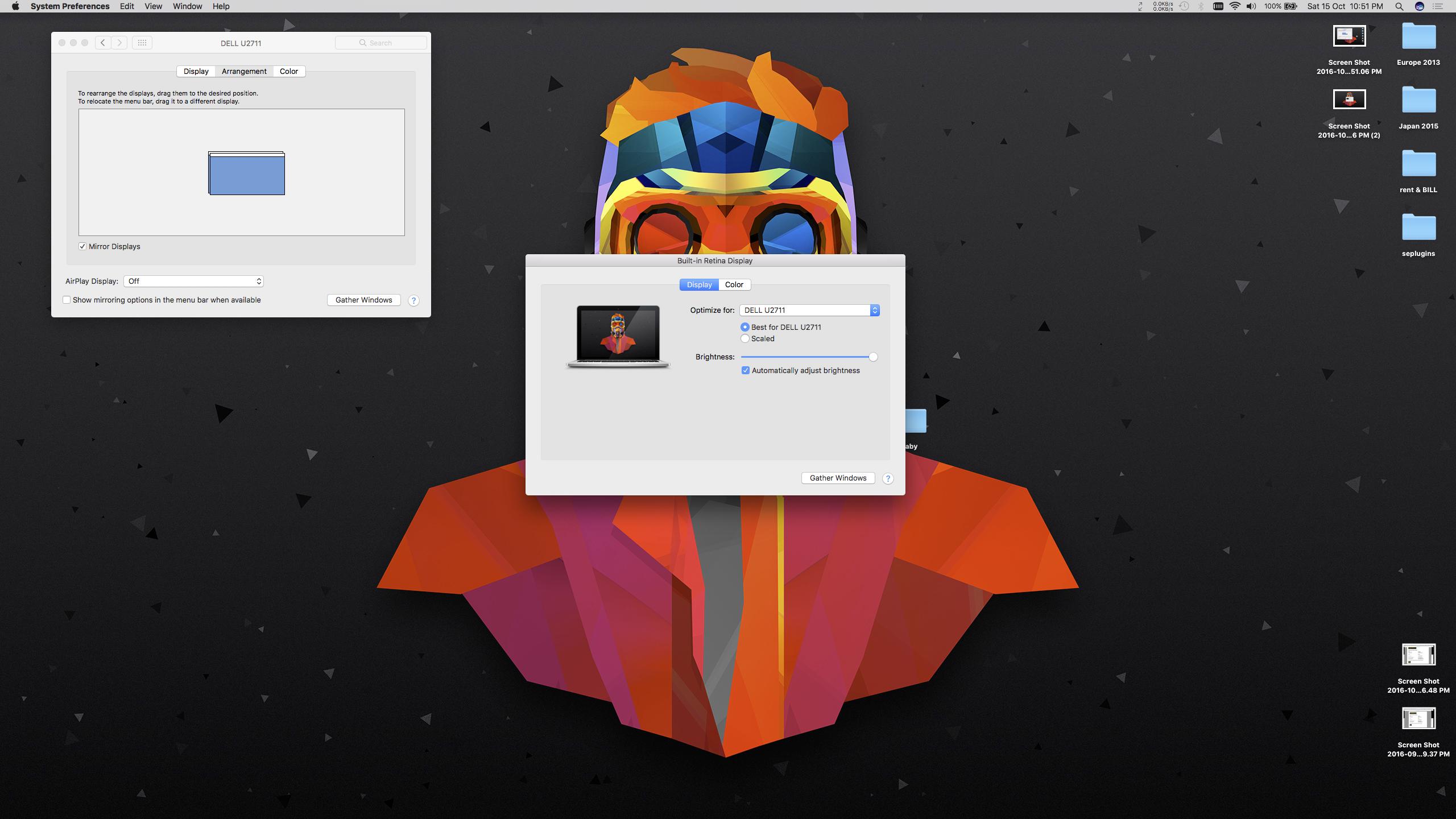
Task: Click the volume icon in menu bar
Action: 1251,6
